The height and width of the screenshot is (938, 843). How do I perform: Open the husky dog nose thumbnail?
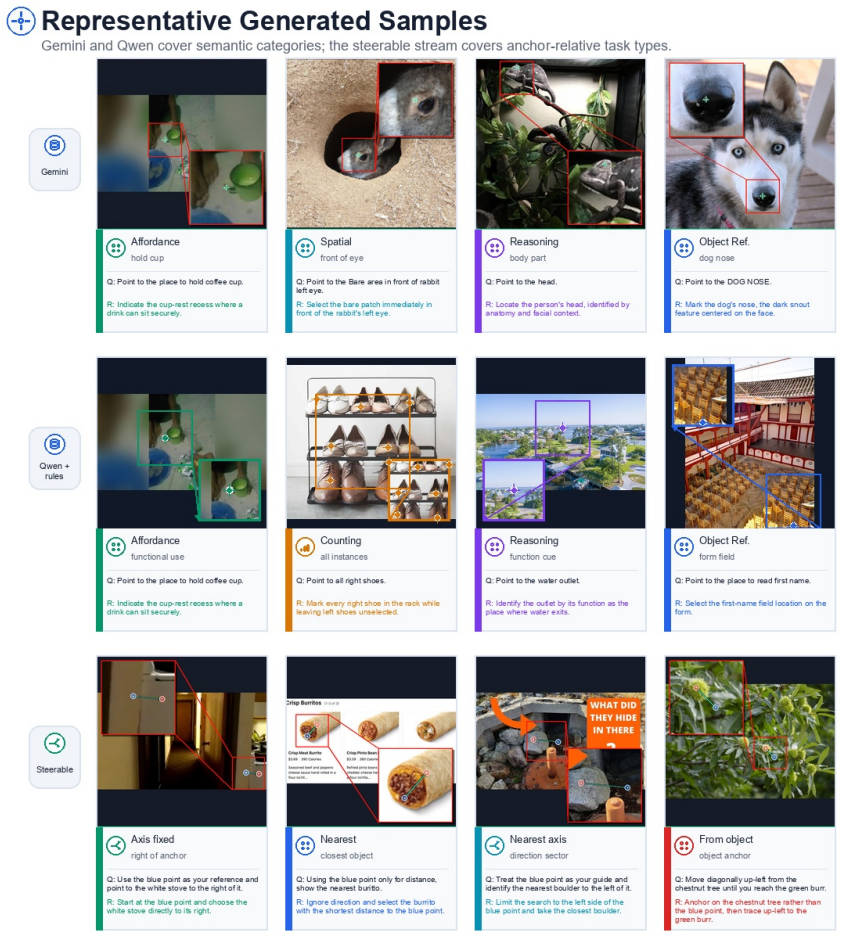point(750,144)
